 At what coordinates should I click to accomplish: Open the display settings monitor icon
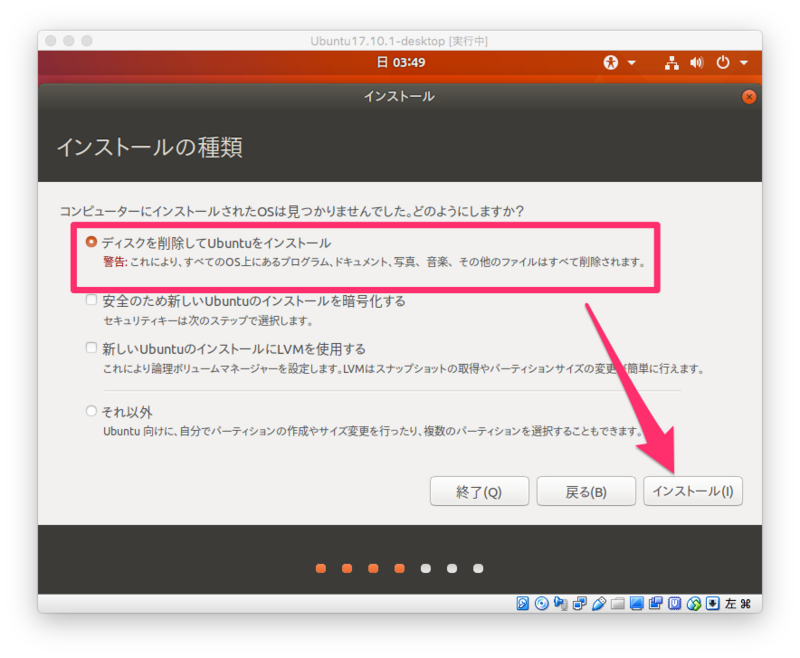[x=637, y=604]
